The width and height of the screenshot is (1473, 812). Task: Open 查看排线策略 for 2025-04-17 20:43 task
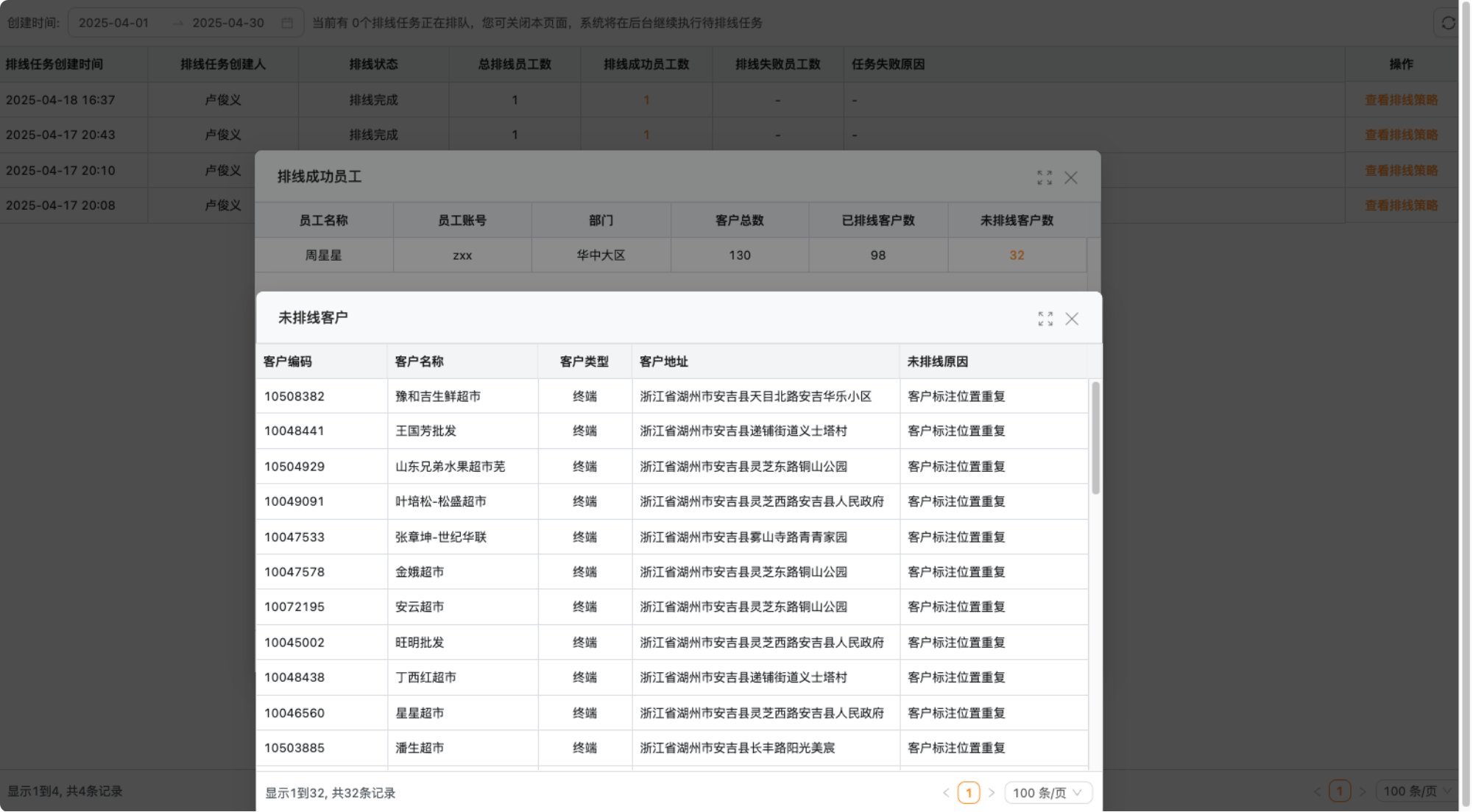pos(1401,135)
